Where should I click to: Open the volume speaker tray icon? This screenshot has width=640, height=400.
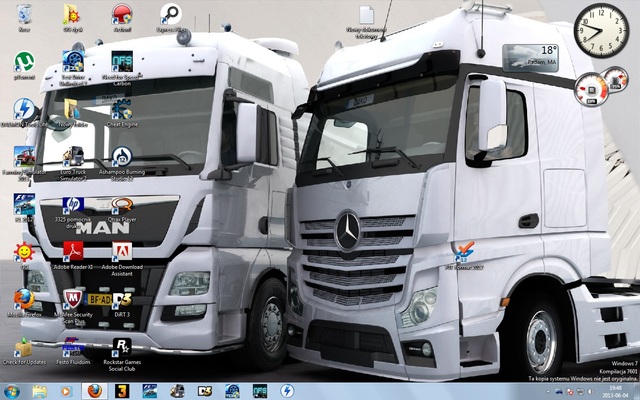tap(591, 392)
